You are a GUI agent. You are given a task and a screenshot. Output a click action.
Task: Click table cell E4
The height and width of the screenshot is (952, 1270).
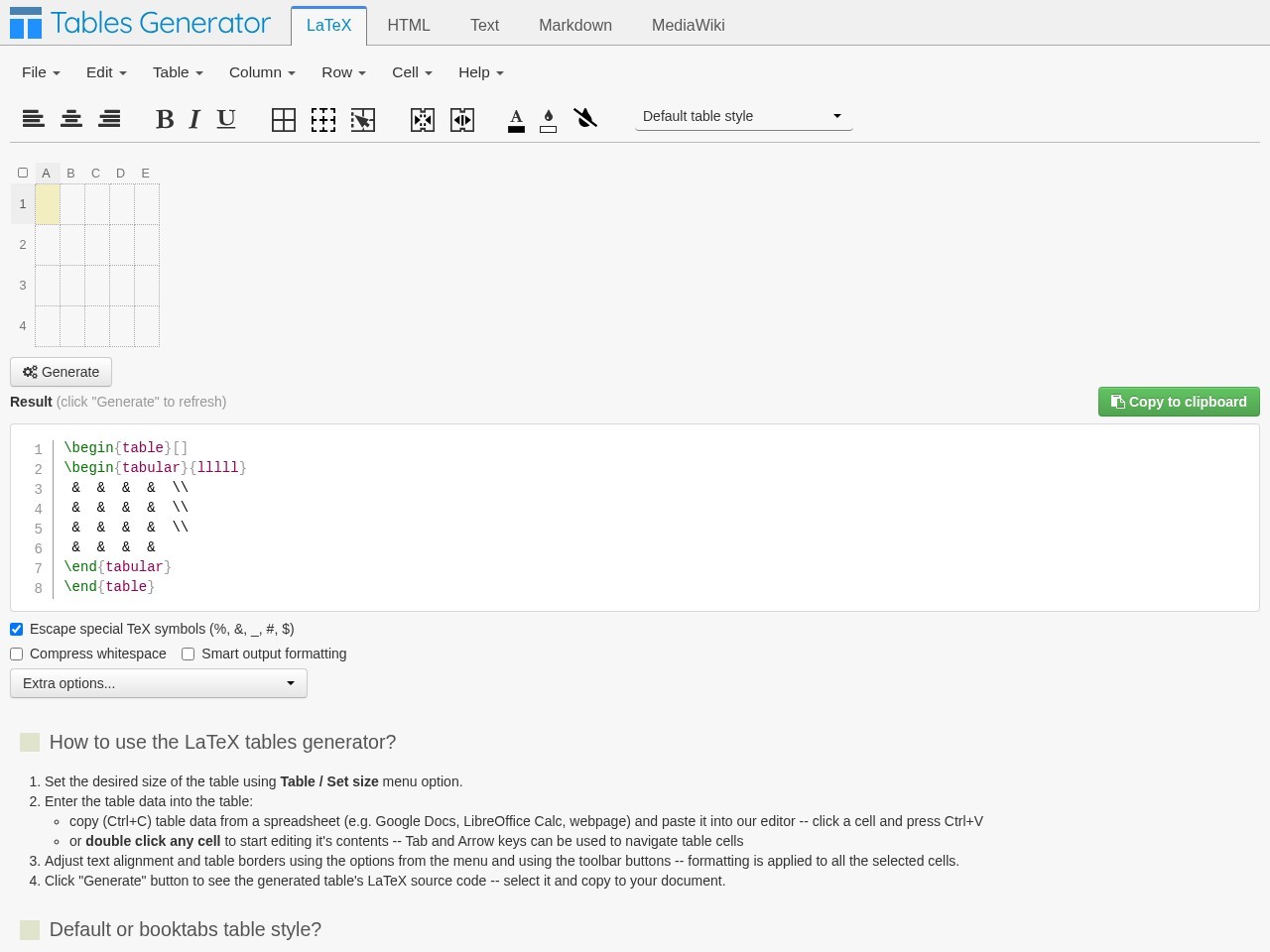pos(147,326)
